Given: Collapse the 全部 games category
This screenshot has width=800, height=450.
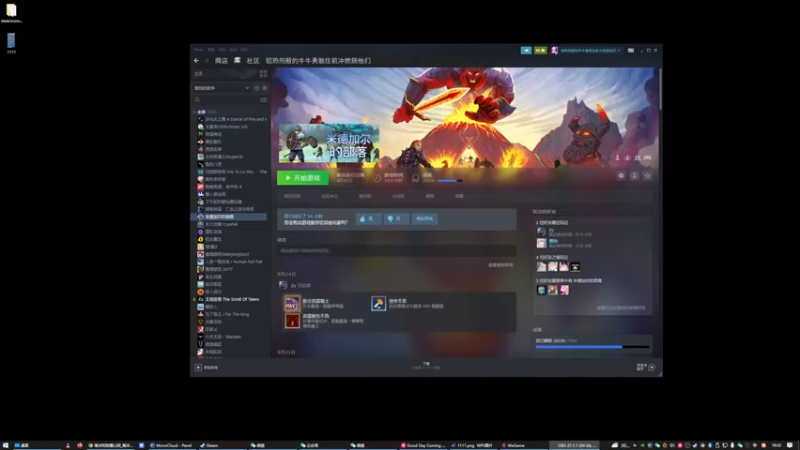Looking at the screenshot, I should (194, 112).
